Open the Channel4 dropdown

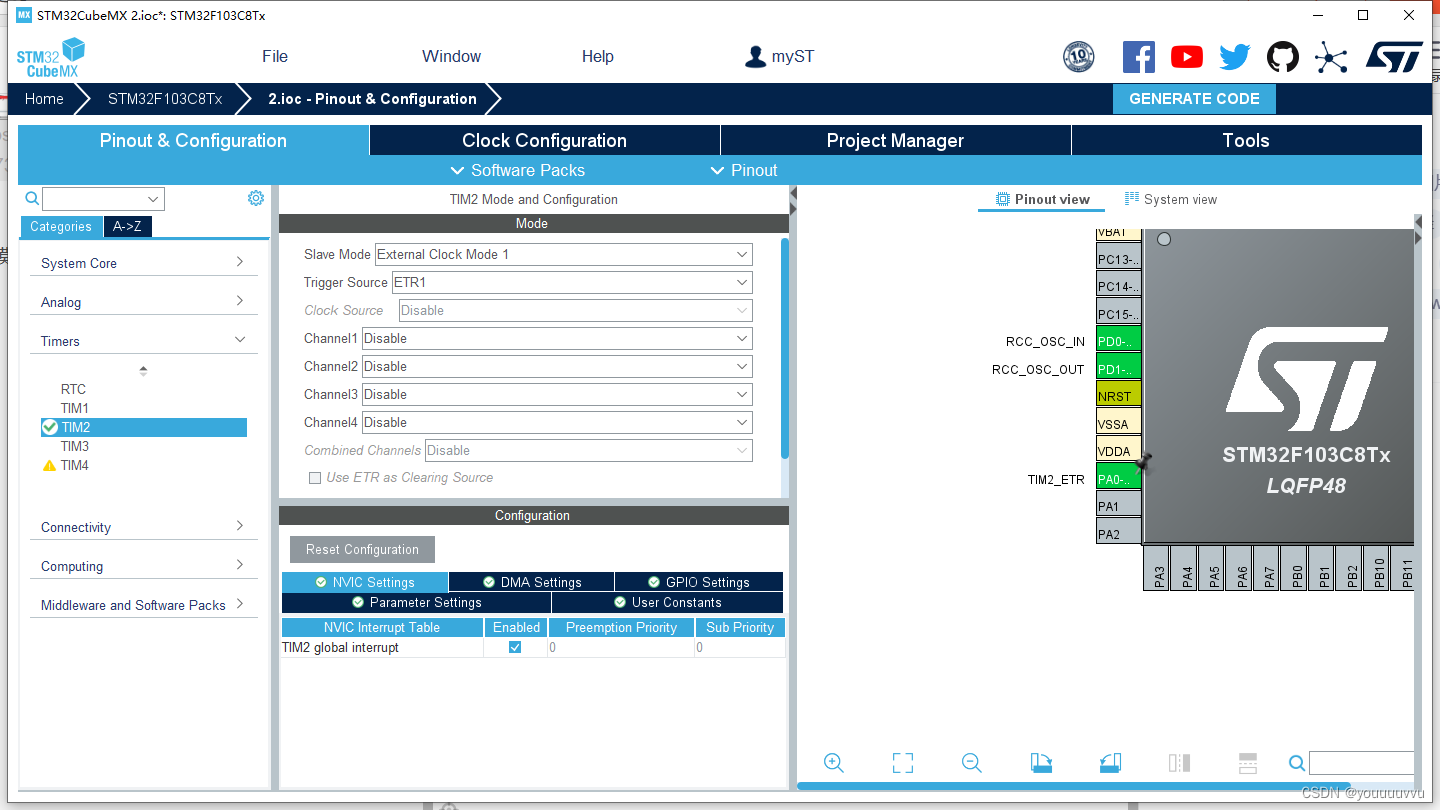click(557, 422)
